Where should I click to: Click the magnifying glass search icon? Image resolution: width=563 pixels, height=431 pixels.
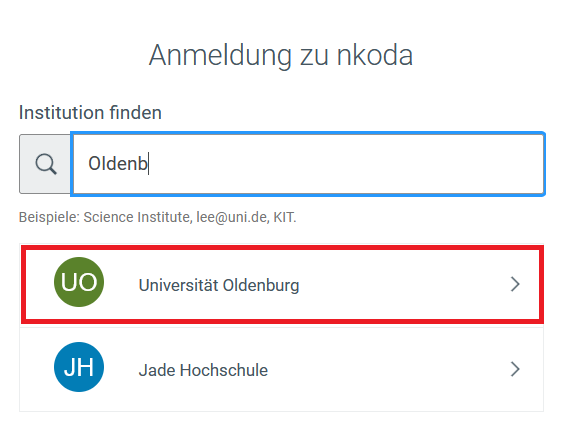point(46,164)
